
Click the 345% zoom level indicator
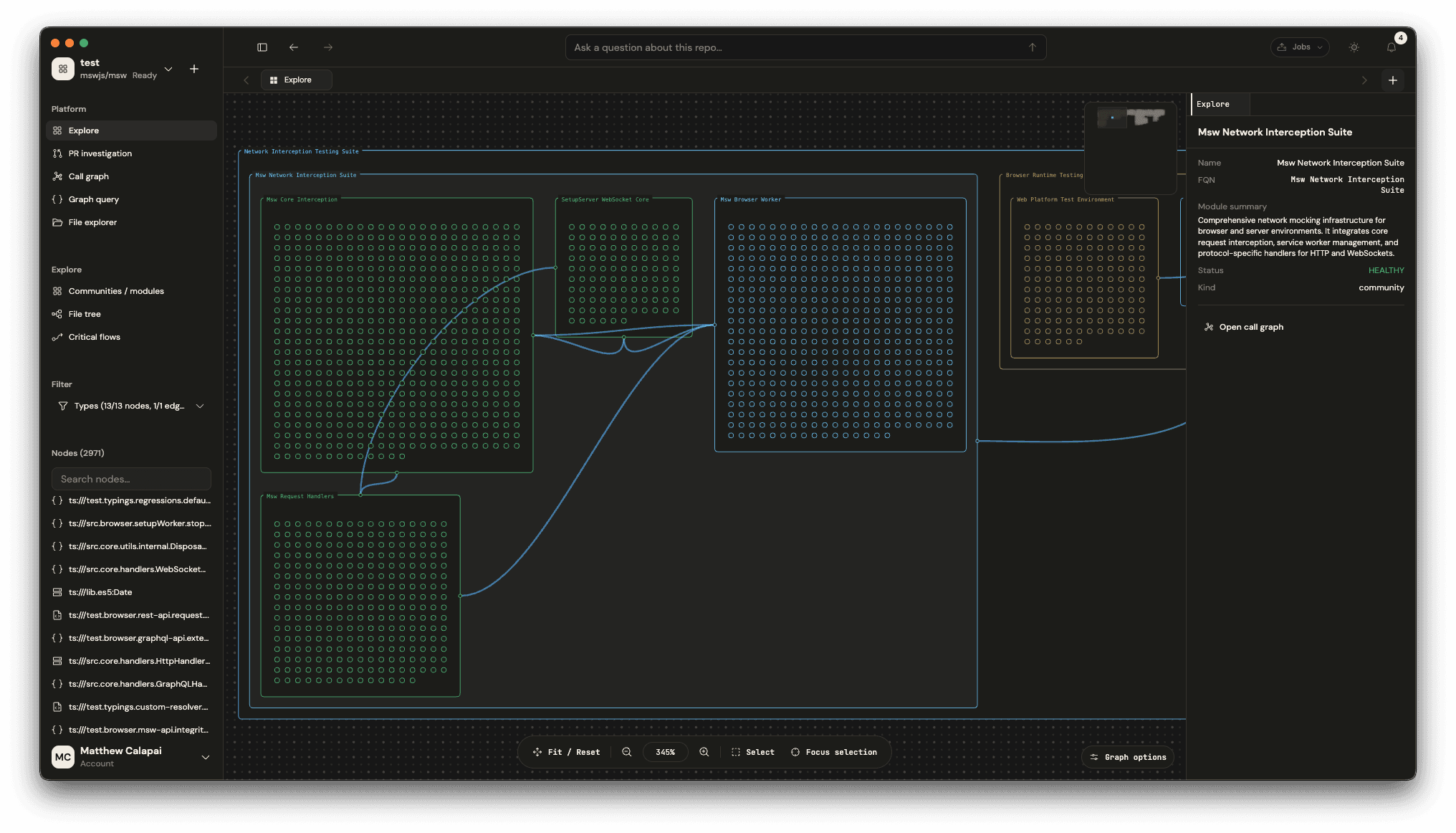665,752
